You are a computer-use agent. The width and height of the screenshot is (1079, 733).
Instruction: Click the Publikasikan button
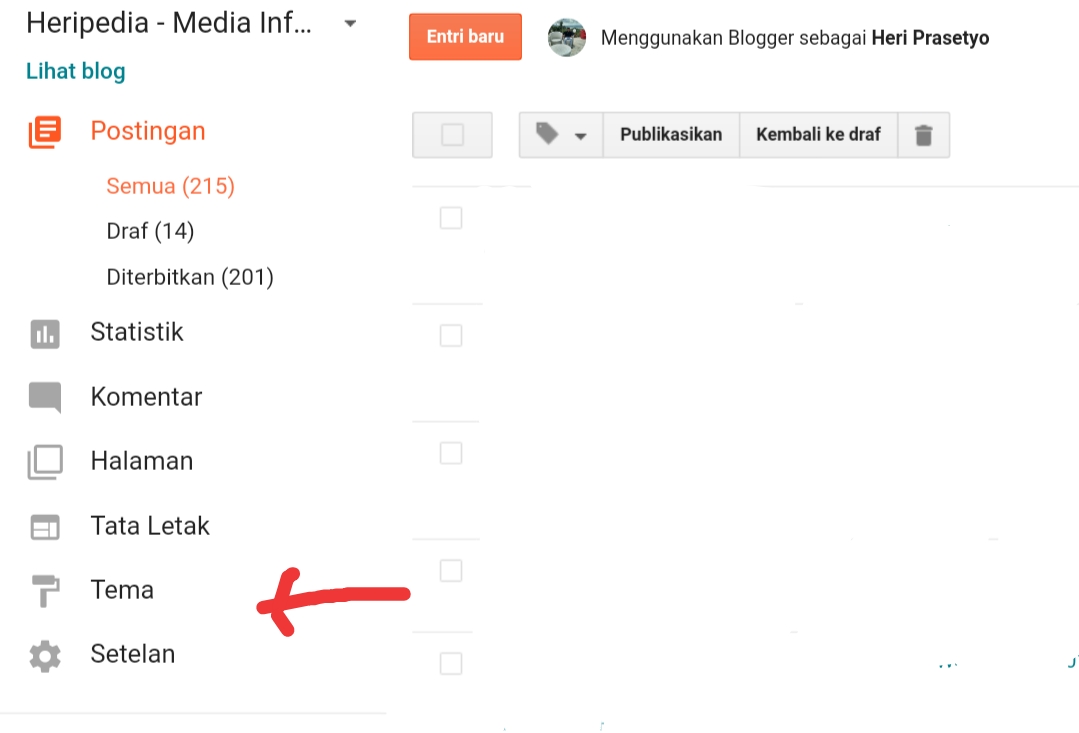pos(671,135)
